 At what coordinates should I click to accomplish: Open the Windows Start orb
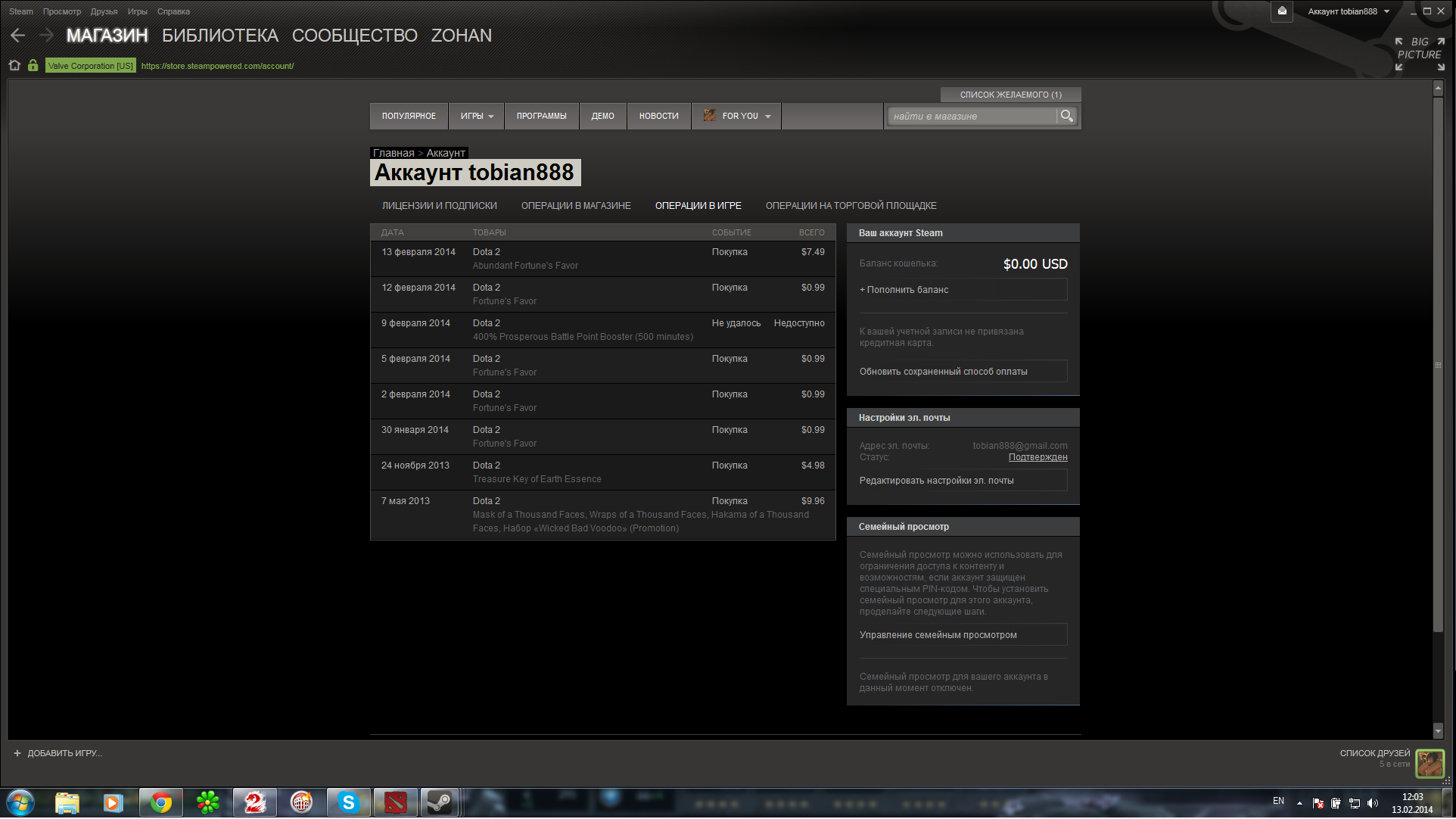pos(20,803)
